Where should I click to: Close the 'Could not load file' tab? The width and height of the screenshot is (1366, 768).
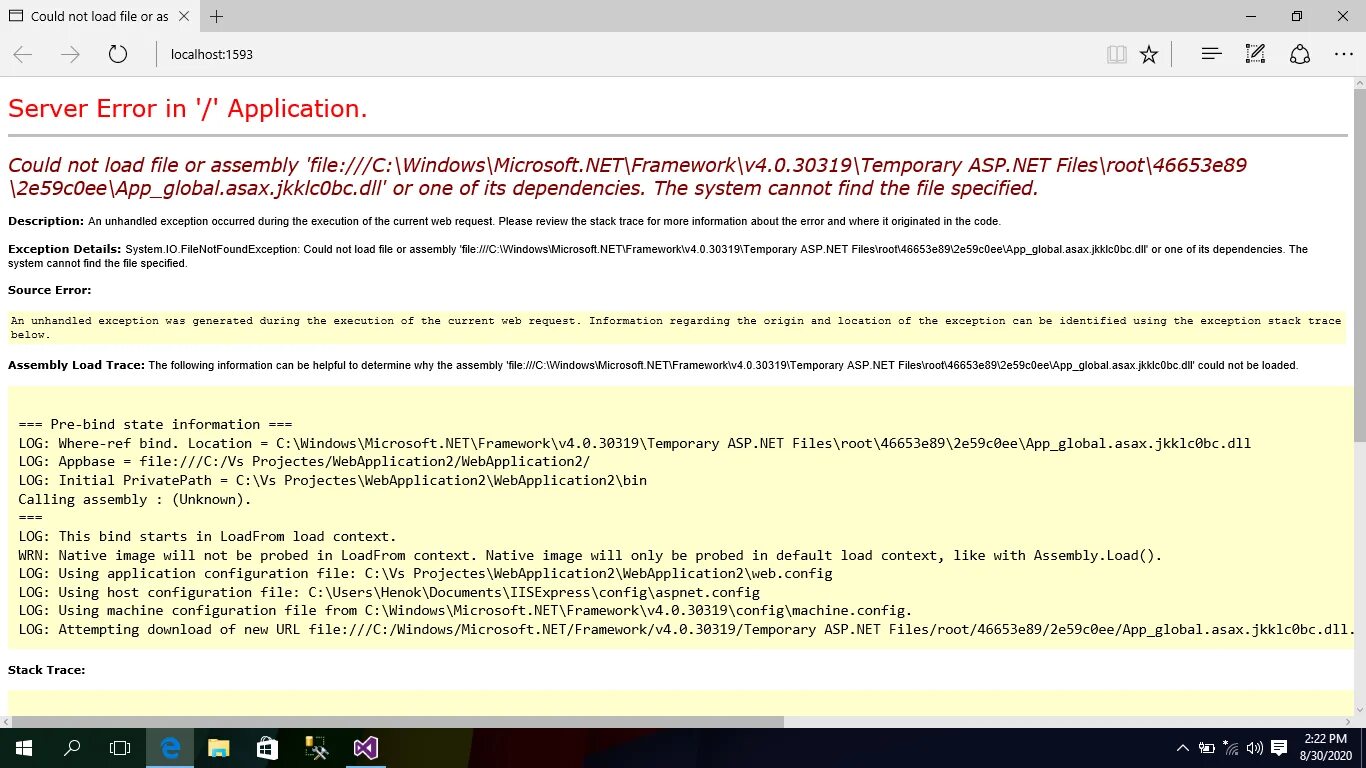pyautogui.click(x=182, y=16)
